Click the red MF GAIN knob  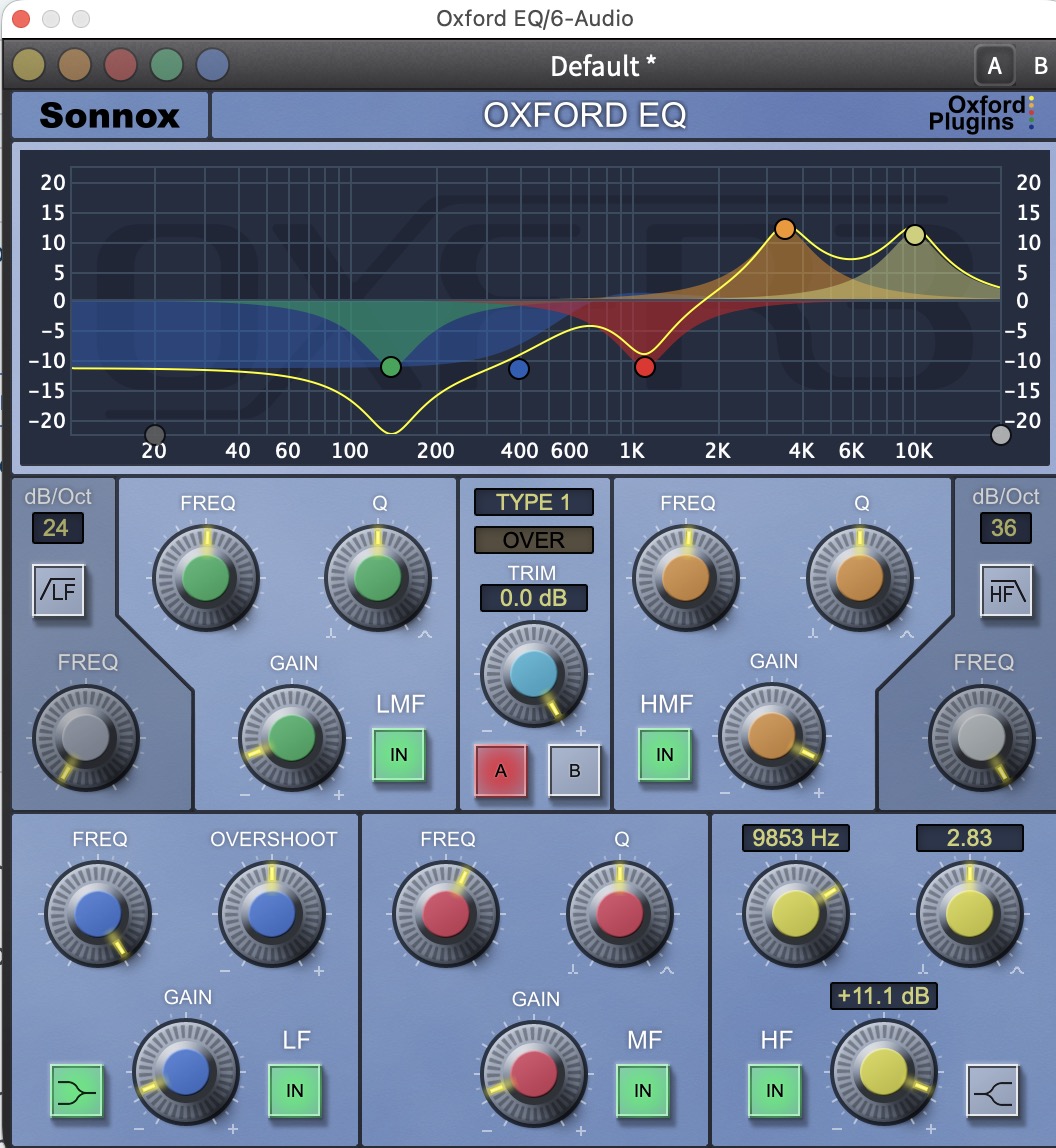[x=534, y=1073]
